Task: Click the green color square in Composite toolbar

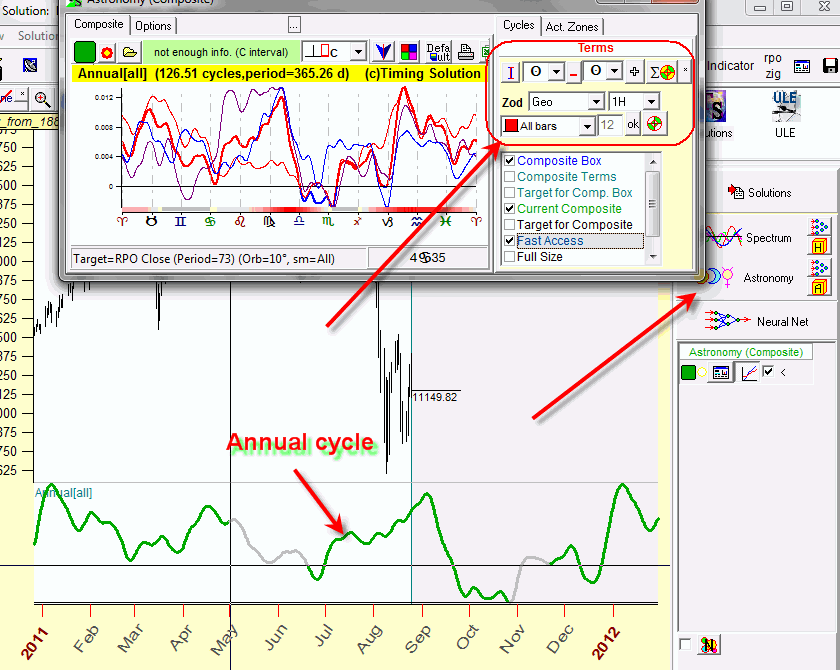Action: (x=85, y=52)
